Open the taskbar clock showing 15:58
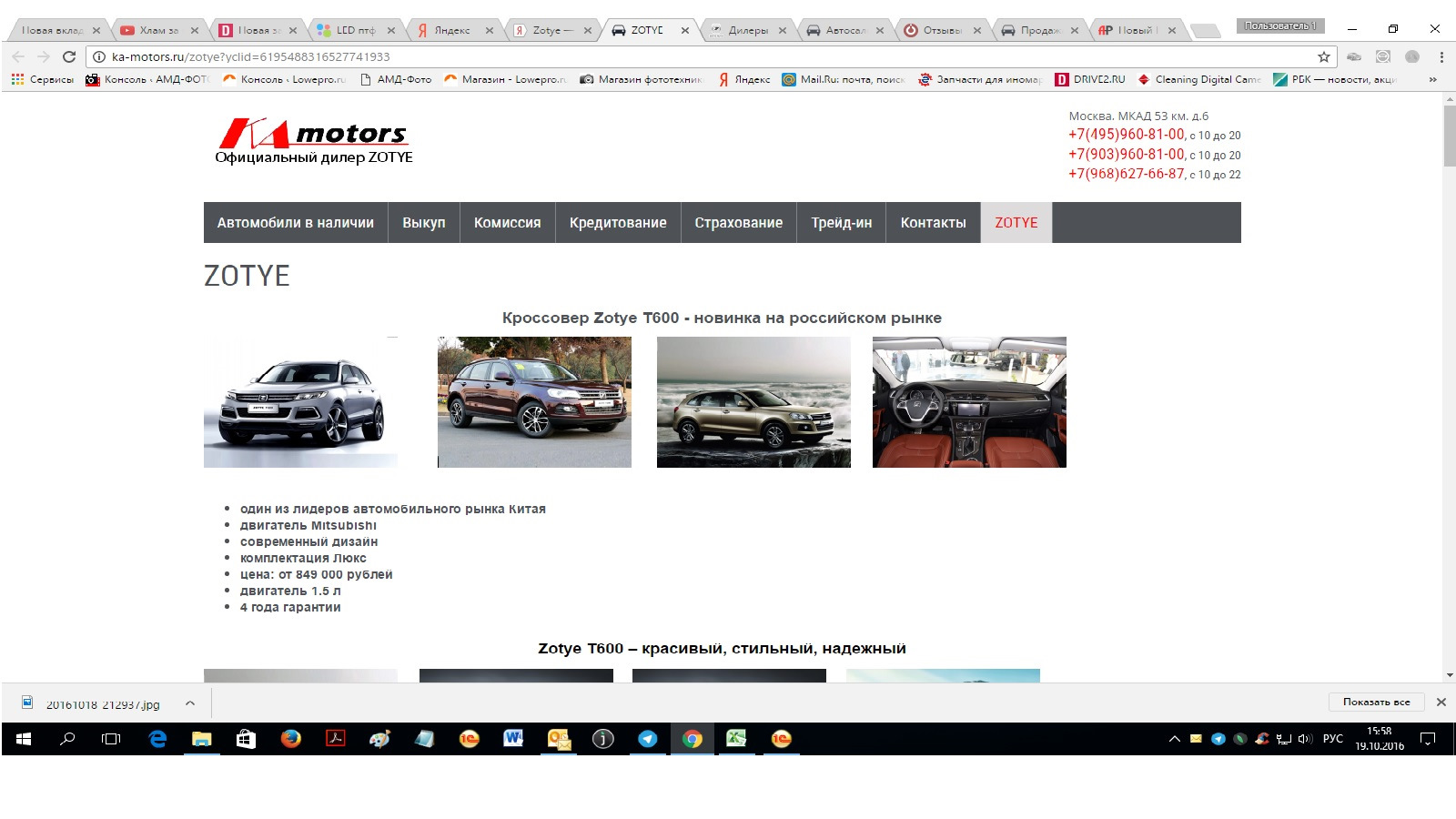The height and width of the screenshot is (819, 1456). click(1380, 739)
